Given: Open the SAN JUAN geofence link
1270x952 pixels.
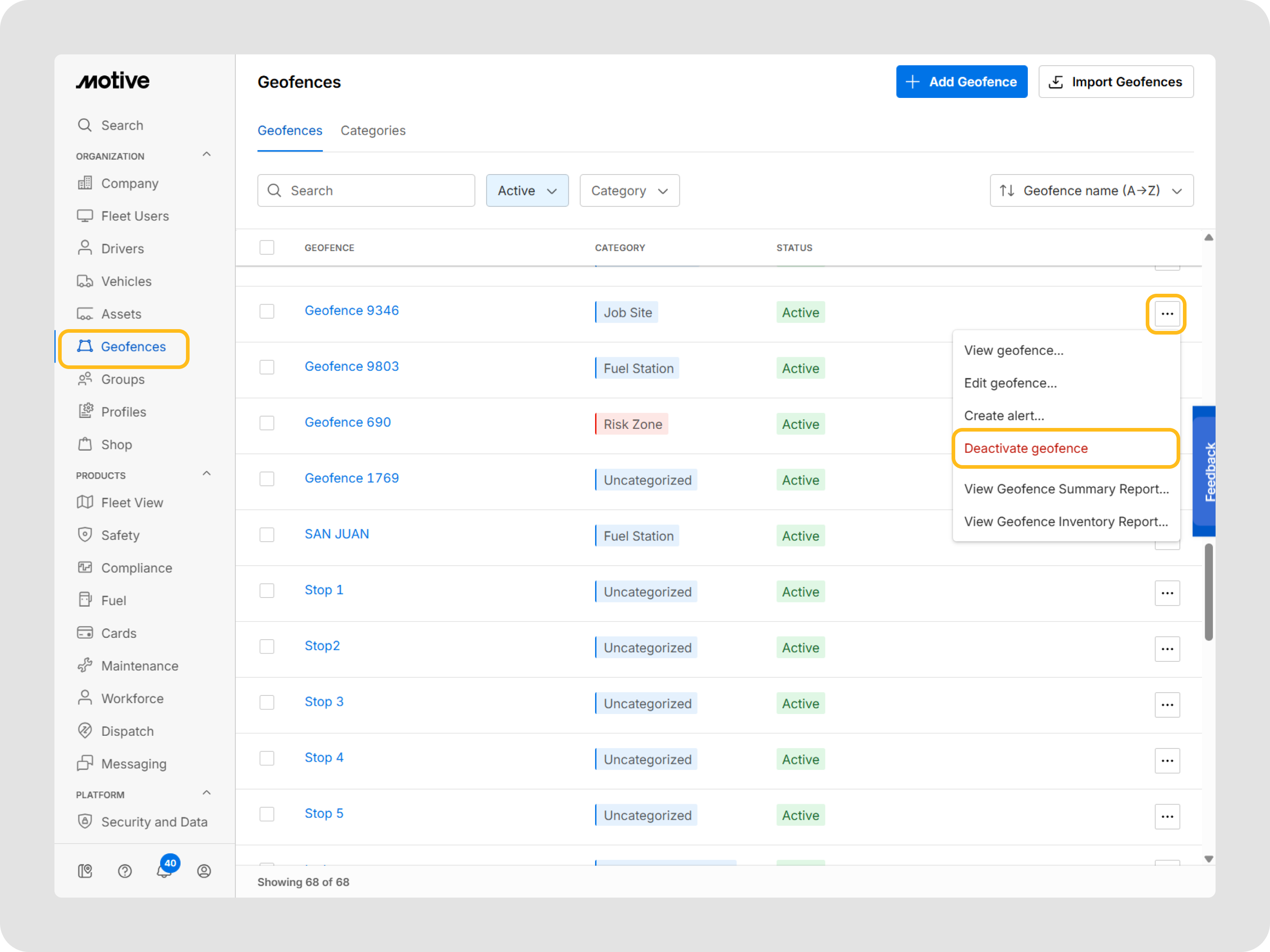Looking at the screenshot, I should pos(337,534).
